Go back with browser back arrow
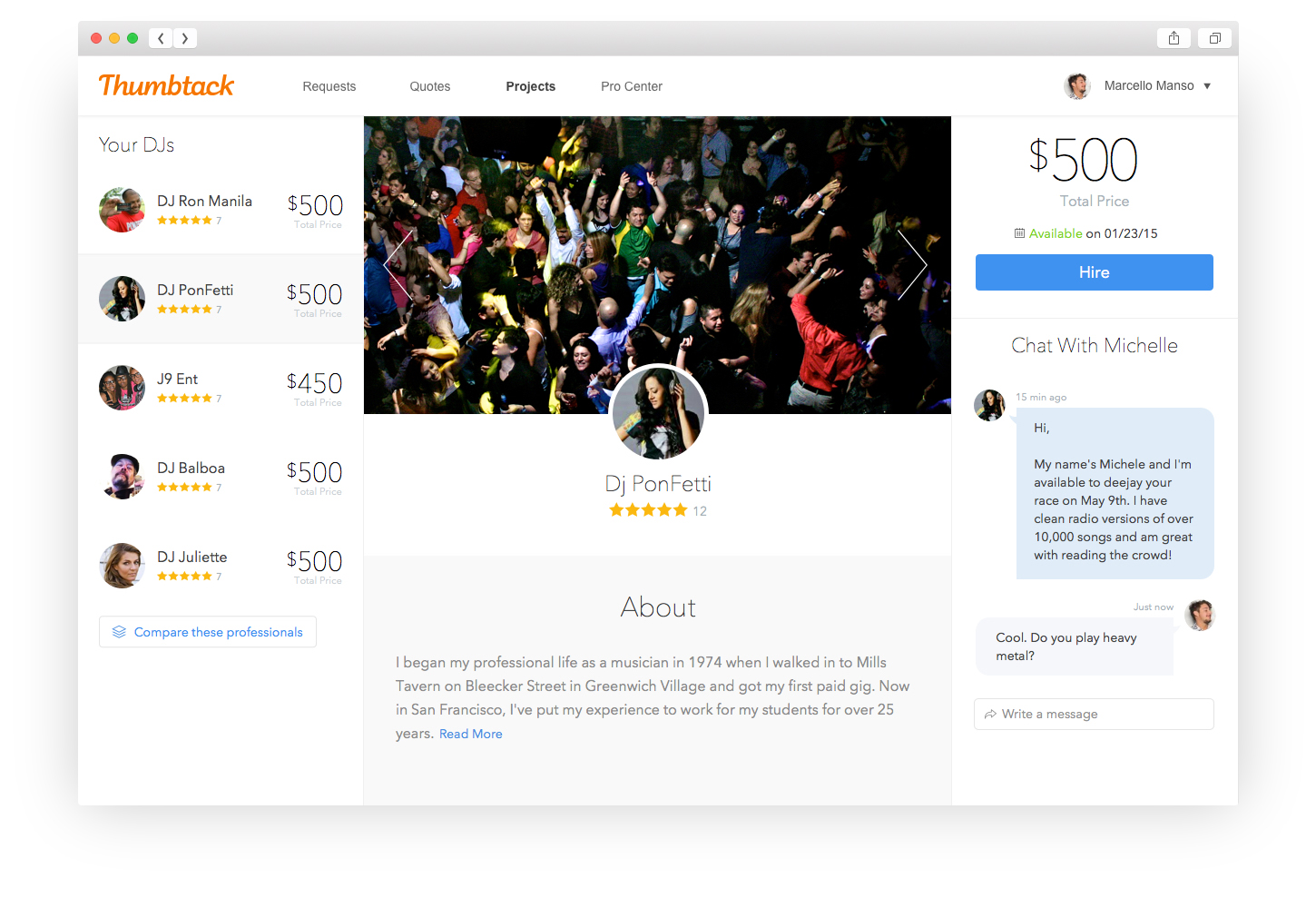The image size is (1316, 898). (161, 38)
